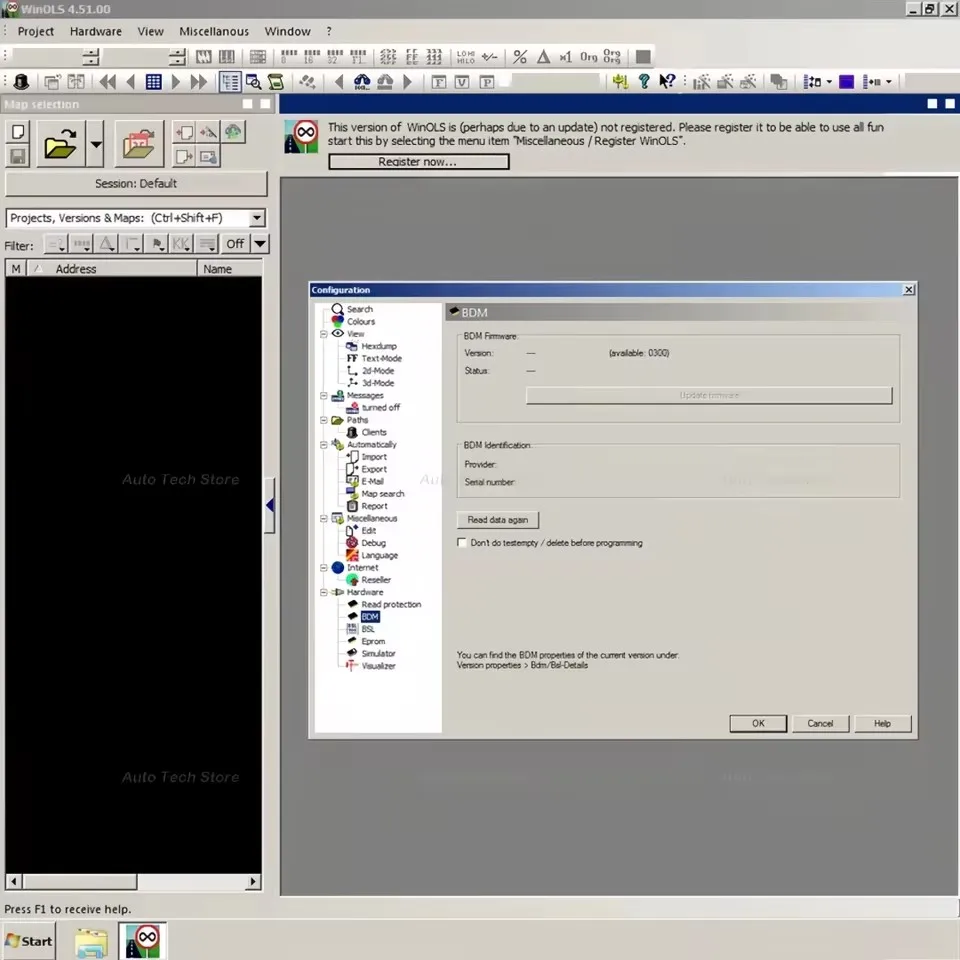Click the binoculars search toolbar icon
The height and width of the screenshot is (960, 960).
point(362,81)
